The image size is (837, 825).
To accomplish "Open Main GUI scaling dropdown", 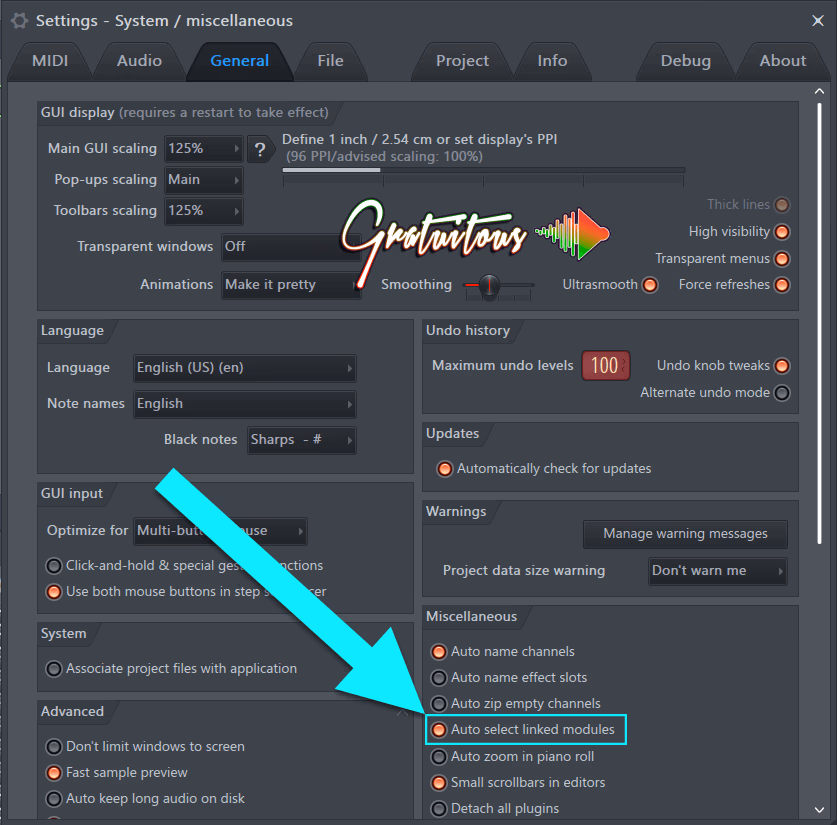I will pyautogui.click(x=203, y=148).
